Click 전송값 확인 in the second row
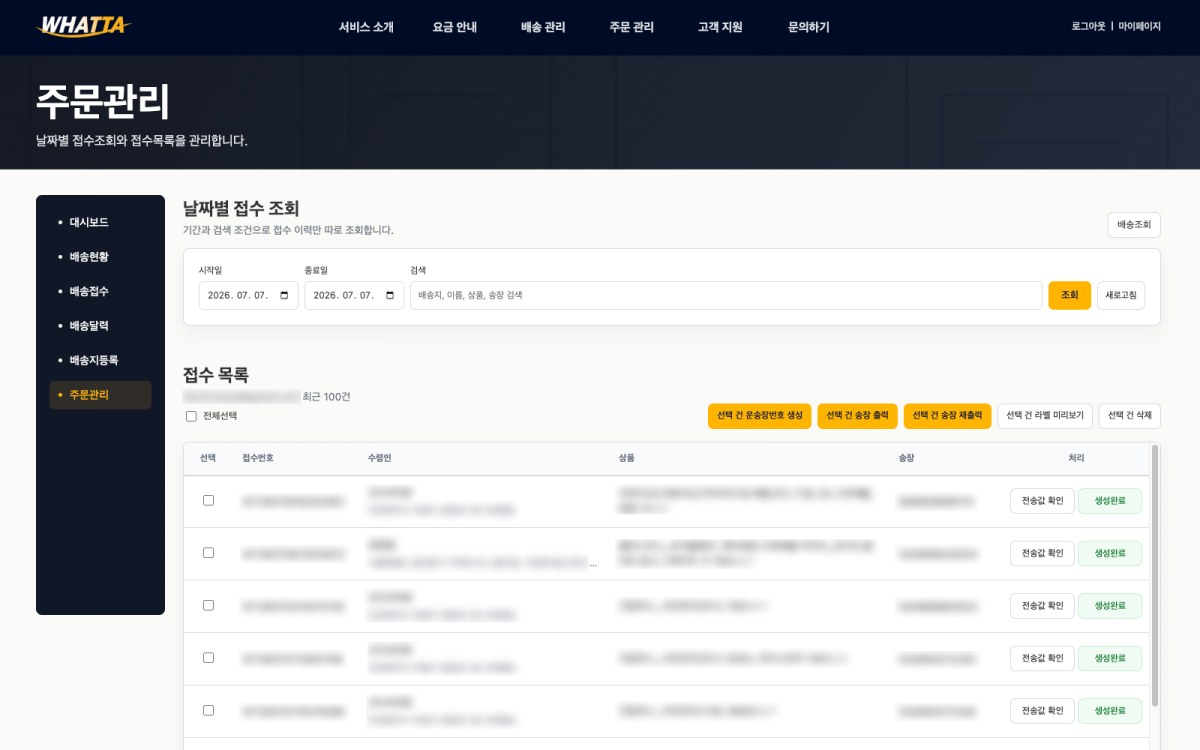The width and height of the screenshot is (1200, 750). click(x=1042, y=553)
